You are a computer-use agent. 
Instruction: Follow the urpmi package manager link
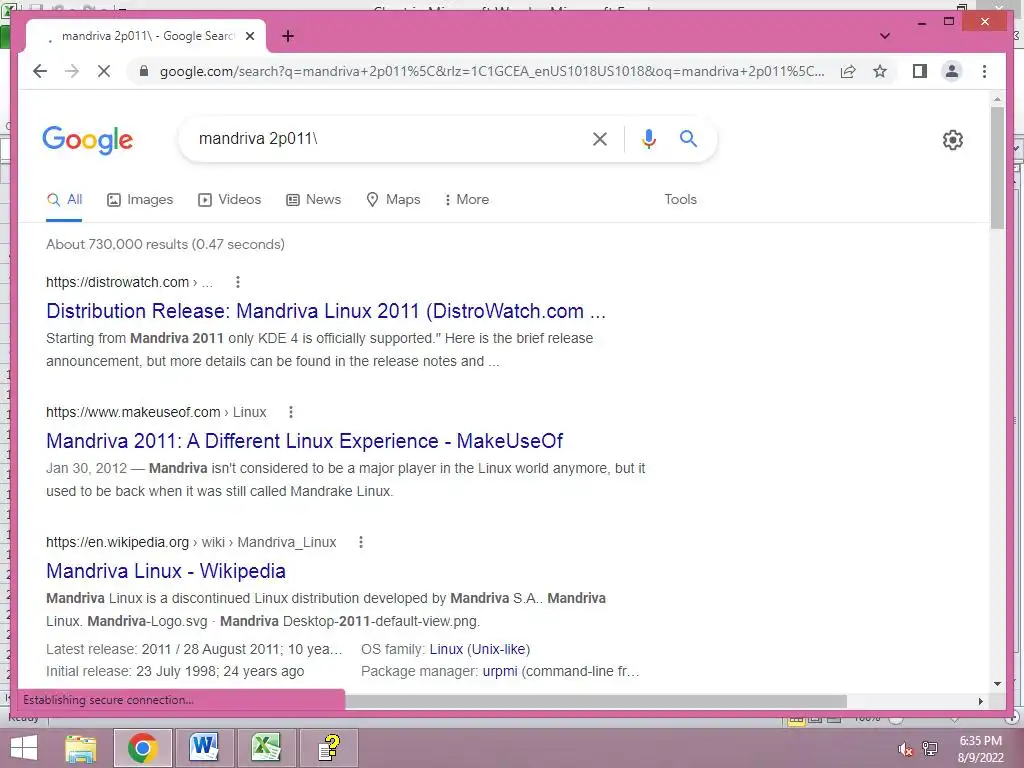pos(500,672)
